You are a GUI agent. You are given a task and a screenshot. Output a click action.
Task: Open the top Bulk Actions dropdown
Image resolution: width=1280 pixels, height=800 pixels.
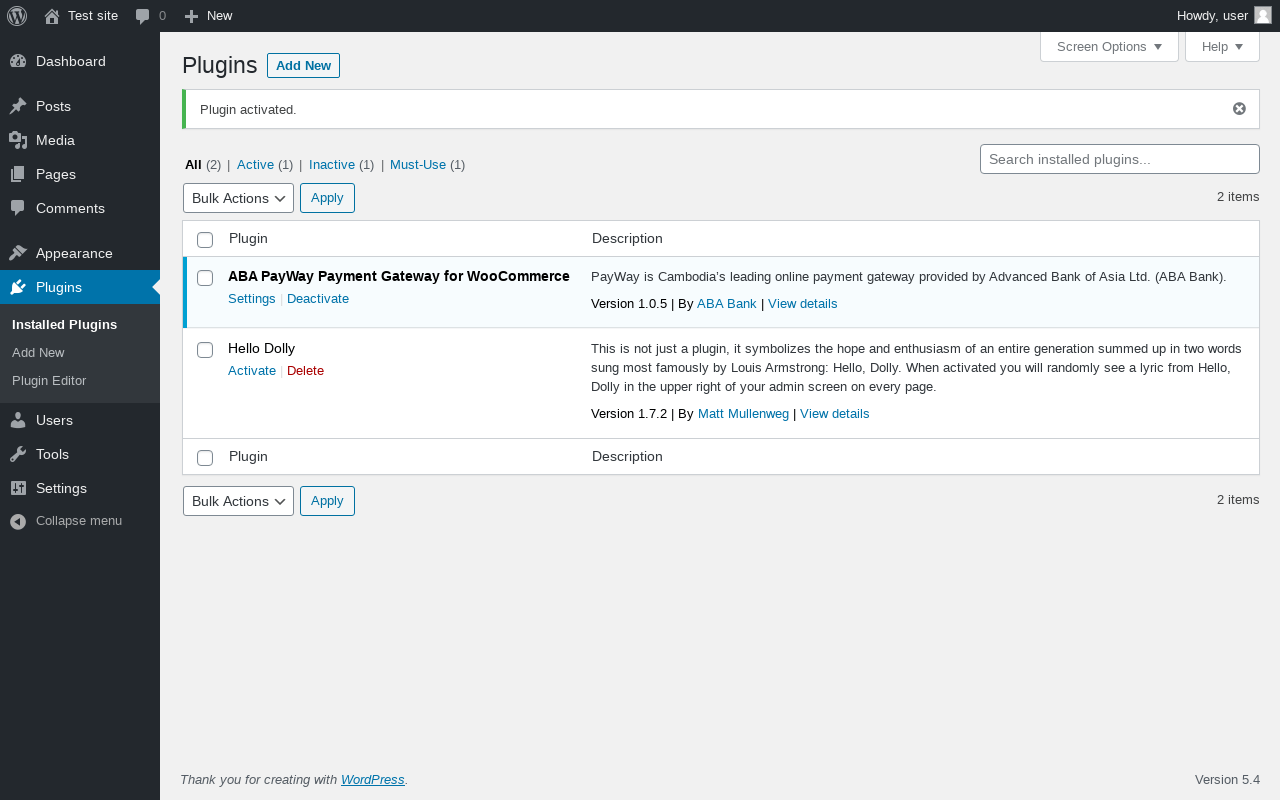(238, 198)
